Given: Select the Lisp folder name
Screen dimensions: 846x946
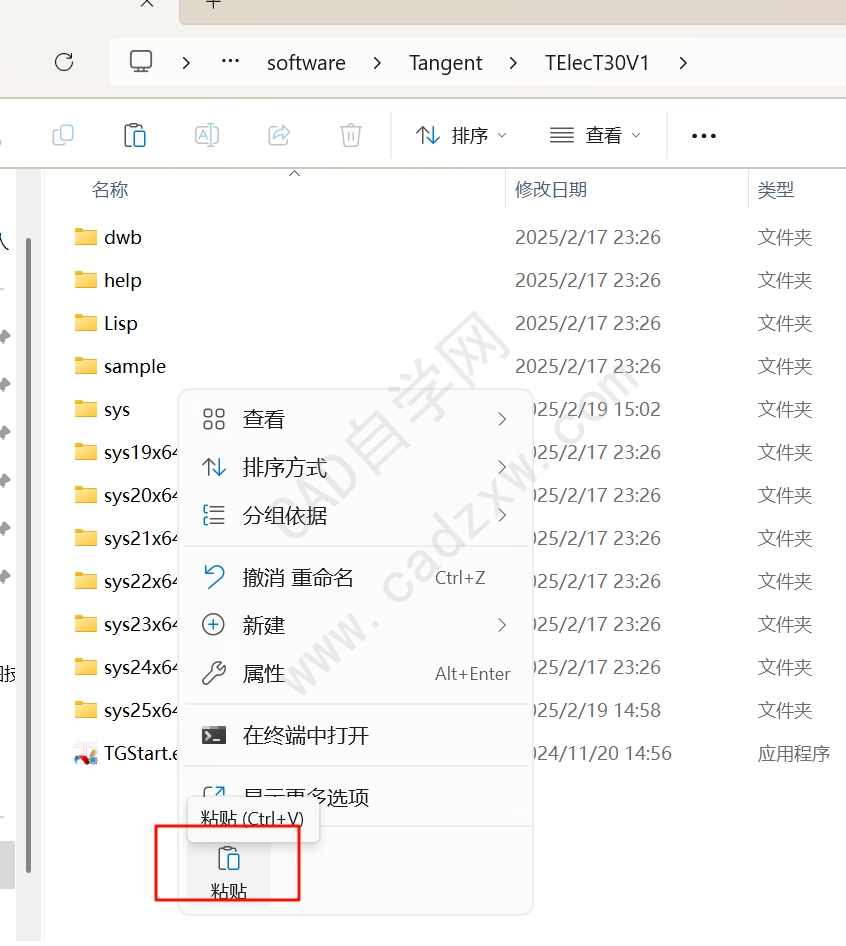Looking at the screenshot, I should click(121, 323).
